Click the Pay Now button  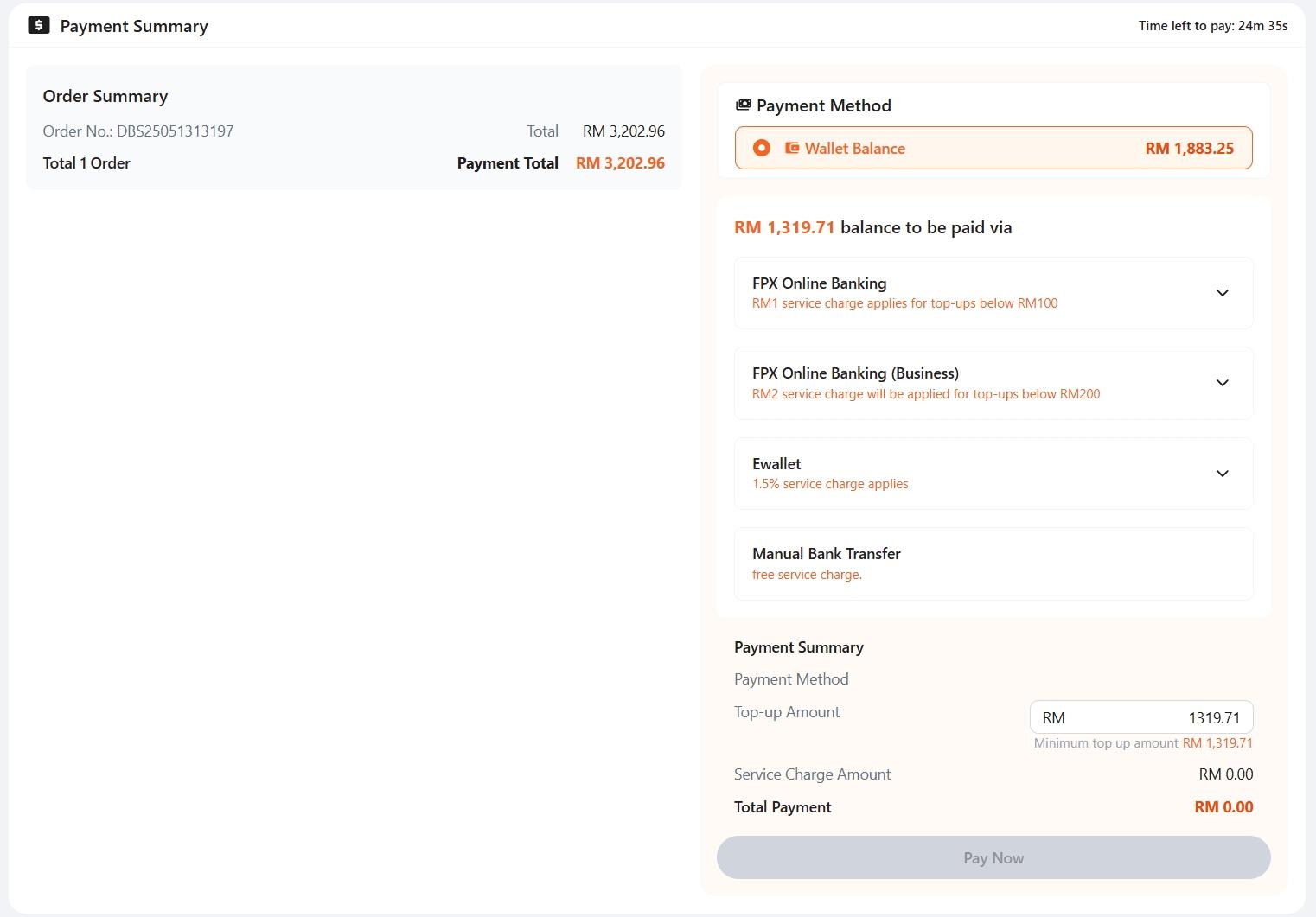pos(993,857)
